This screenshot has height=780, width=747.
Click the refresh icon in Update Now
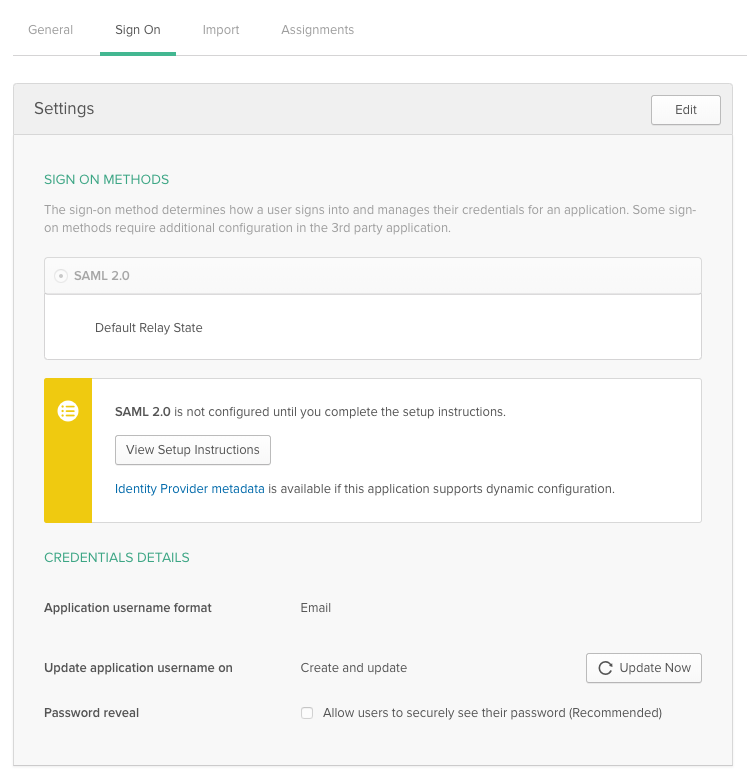click(605, 668)
